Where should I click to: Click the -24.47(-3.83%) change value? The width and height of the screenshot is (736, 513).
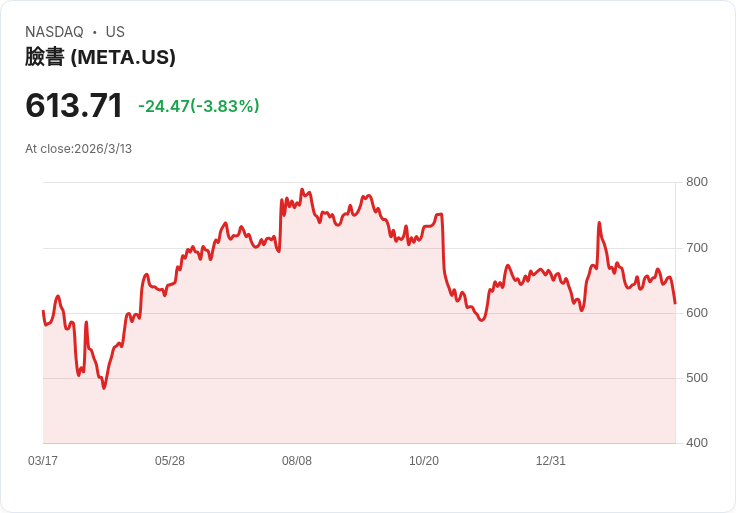198,106
